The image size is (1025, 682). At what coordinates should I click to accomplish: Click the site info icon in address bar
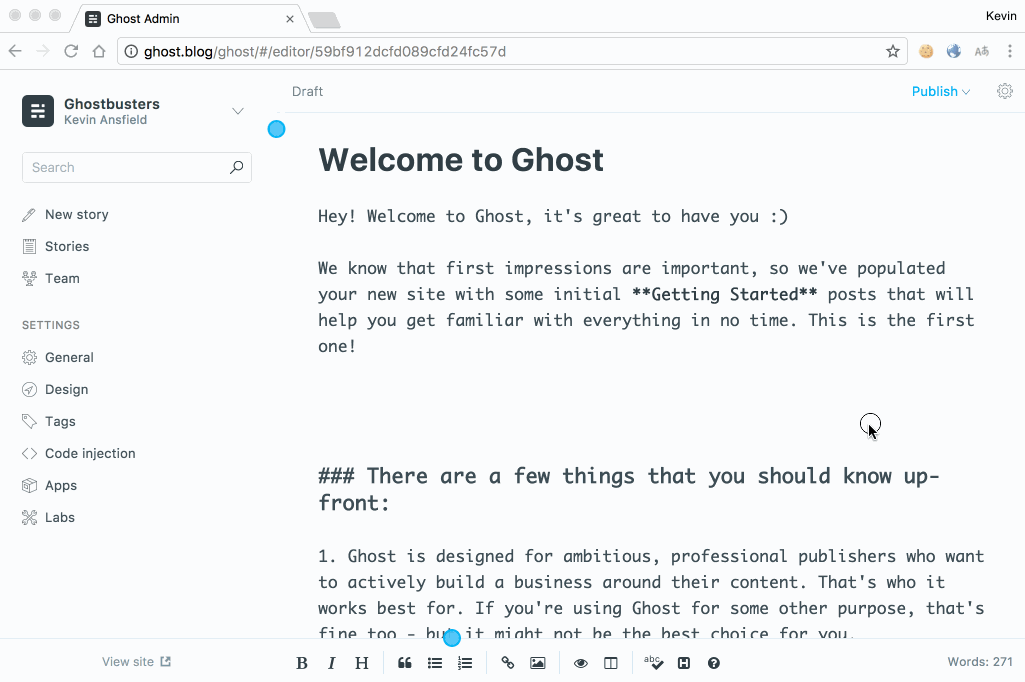(x=131, y=51)
